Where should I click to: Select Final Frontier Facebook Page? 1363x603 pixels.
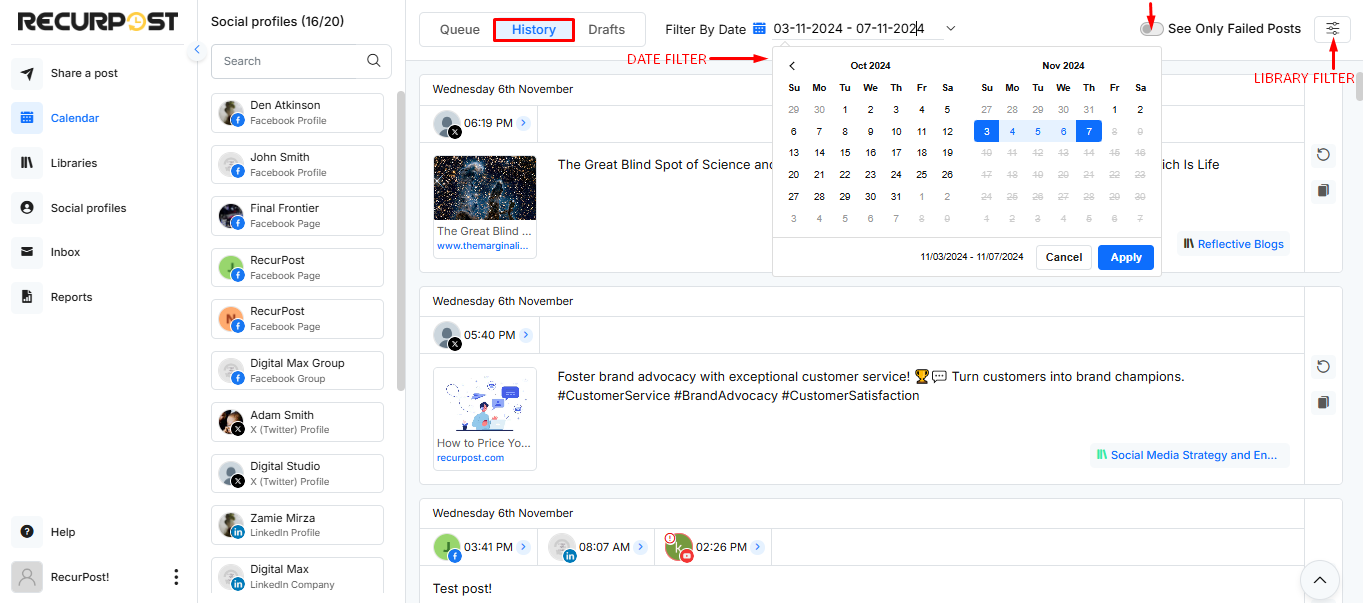coord(298,216)
